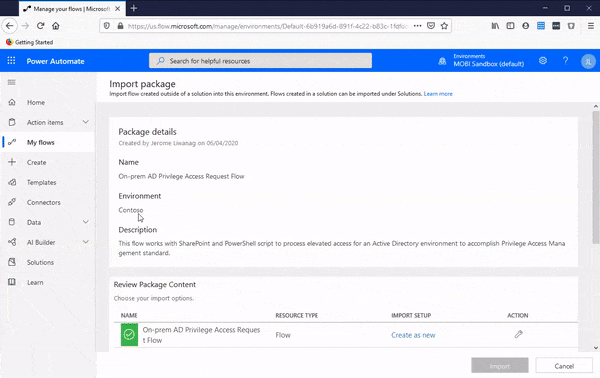This screenshot has width=600, height=378.
Task: Click the page vertical scrollbar thumb
Action: point(596,177)
